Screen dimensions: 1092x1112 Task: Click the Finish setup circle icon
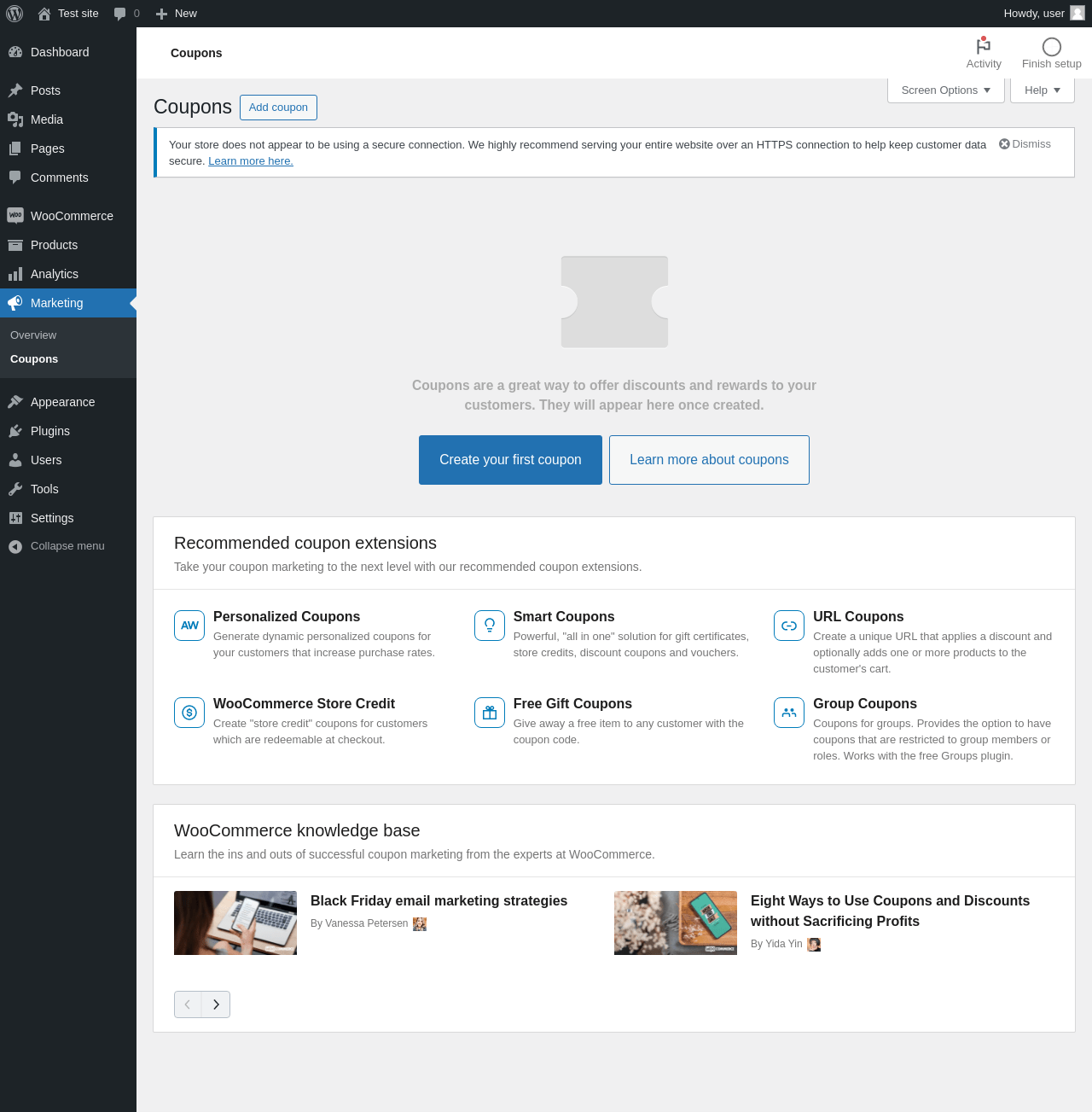click(x=1052, y=47)
